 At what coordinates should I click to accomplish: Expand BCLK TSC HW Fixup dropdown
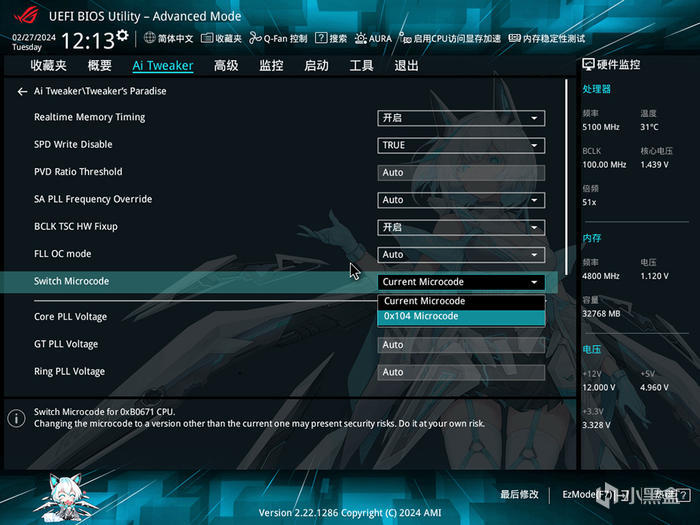(x=461, y=227)
